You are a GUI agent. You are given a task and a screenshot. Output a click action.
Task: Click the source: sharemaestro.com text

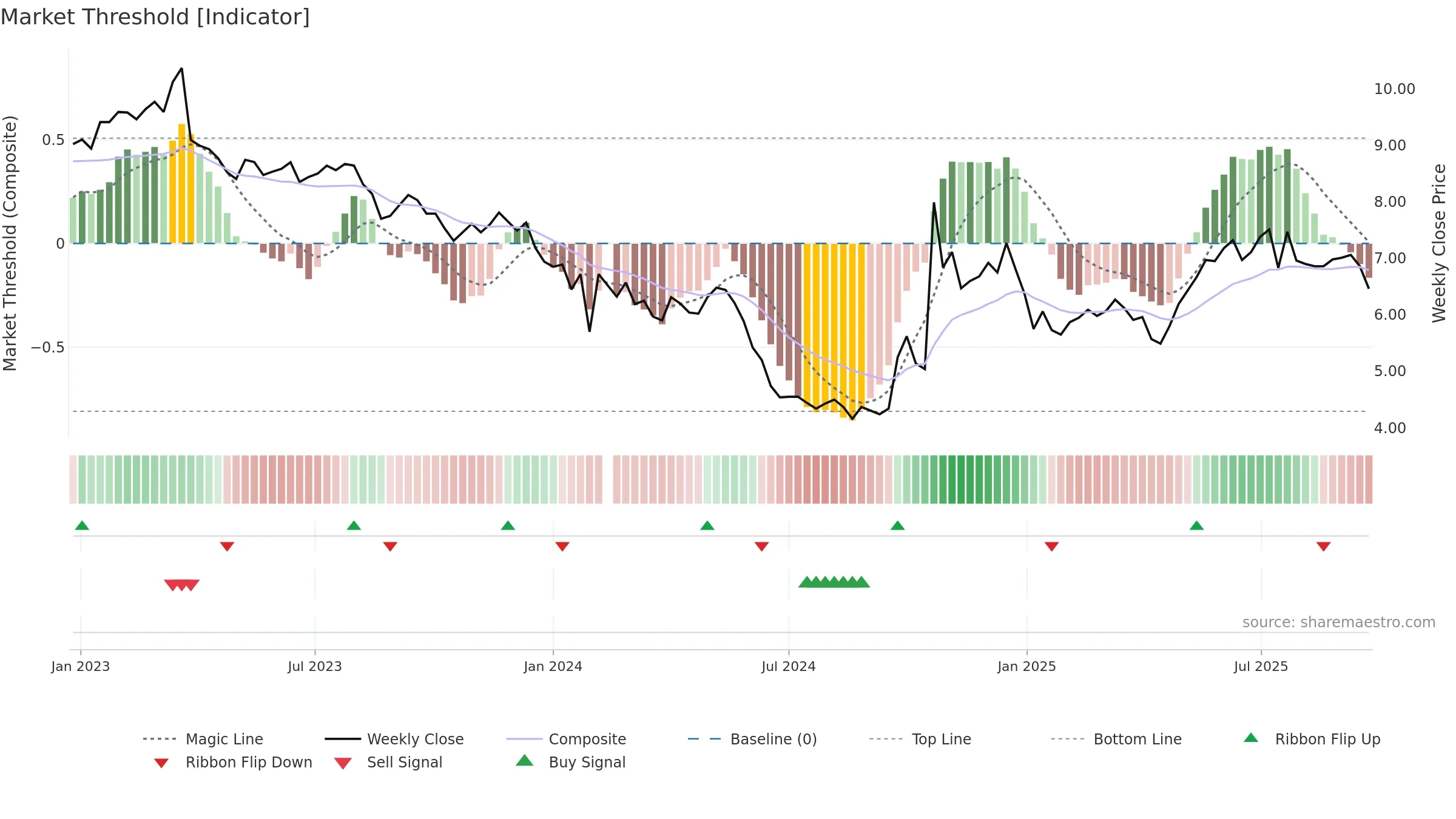point(1339,622)
